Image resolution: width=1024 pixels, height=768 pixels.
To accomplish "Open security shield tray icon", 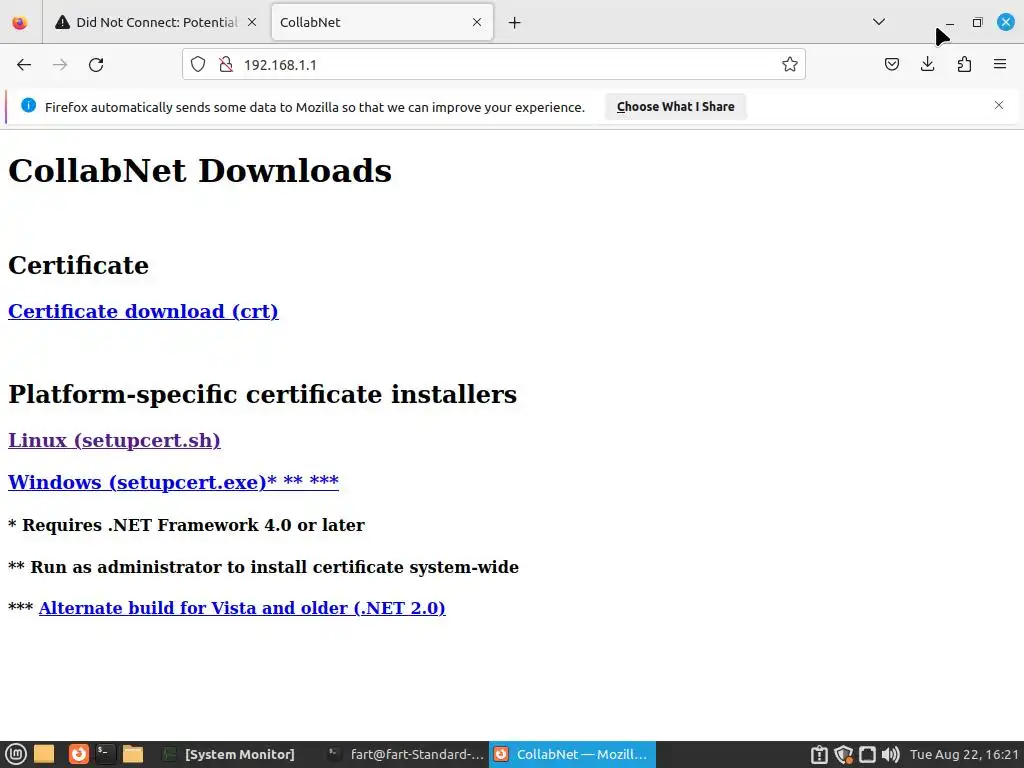I will 843,754.
